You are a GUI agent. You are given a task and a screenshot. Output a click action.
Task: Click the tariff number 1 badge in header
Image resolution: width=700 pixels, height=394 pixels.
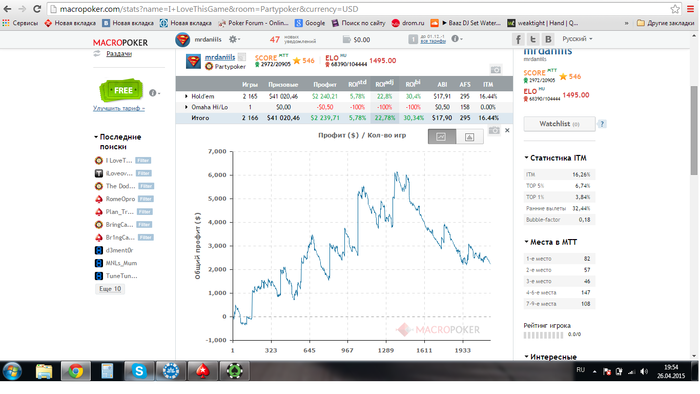click(413, 39)
